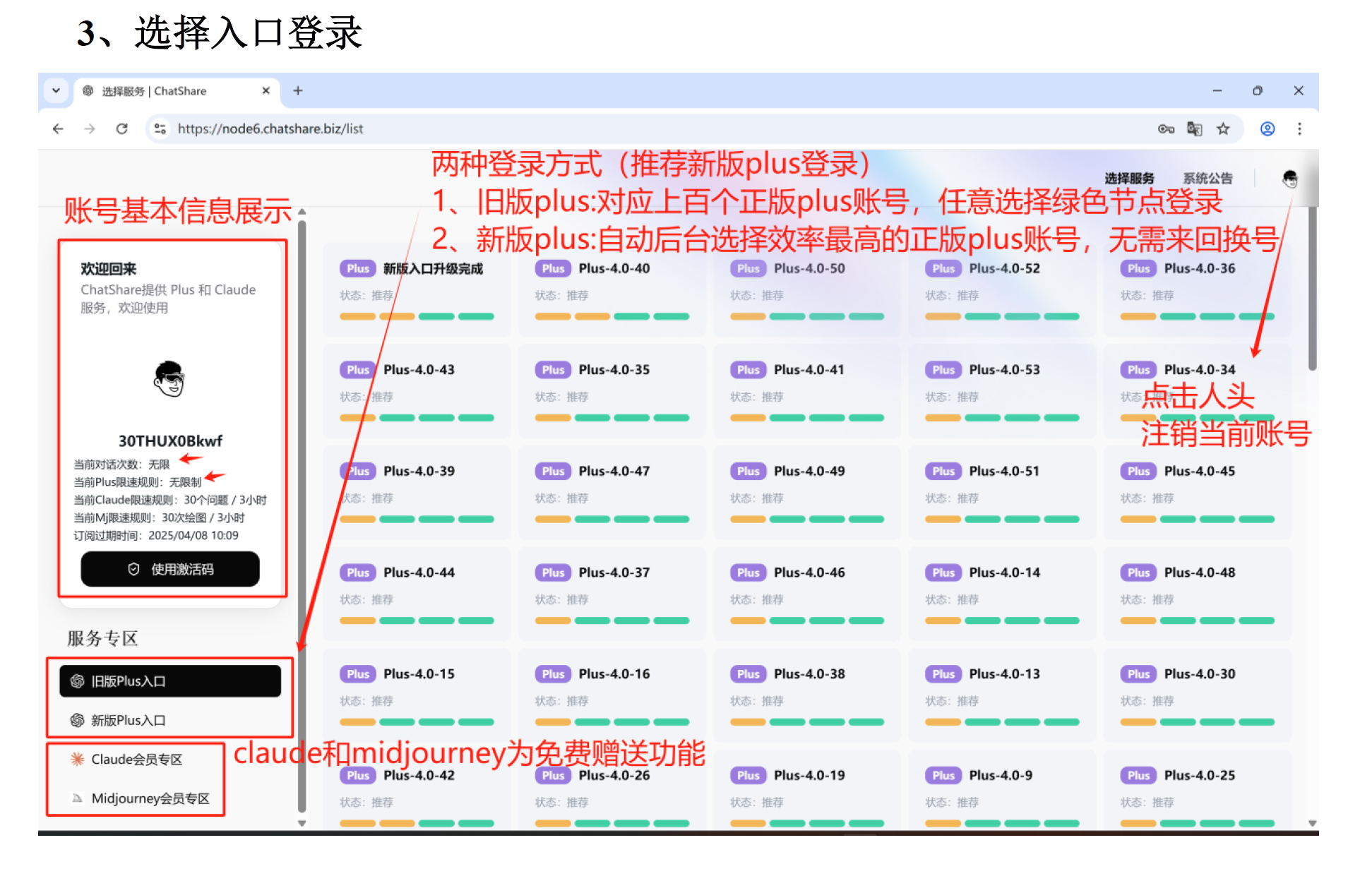Click the Midjourney sailboat icon

click(x=76, y=798)
